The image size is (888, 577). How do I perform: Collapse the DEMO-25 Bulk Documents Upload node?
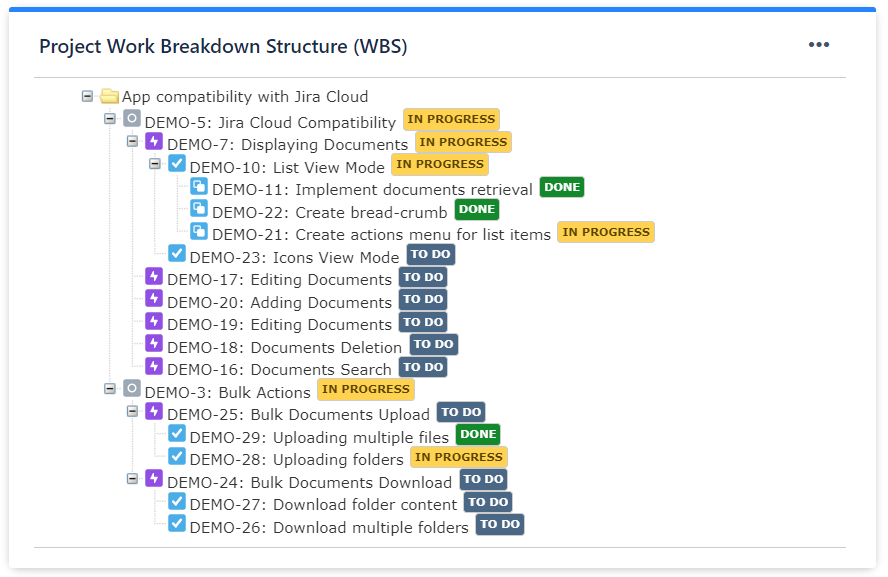point(133,411)
